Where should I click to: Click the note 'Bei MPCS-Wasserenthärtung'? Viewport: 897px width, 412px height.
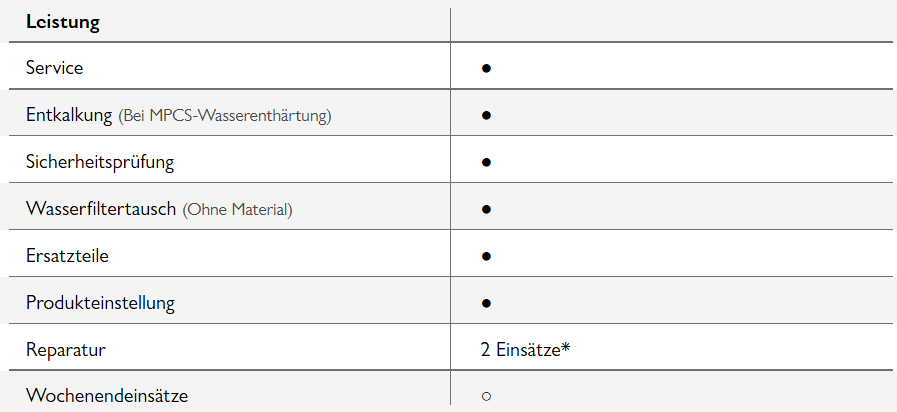point(225,116)
